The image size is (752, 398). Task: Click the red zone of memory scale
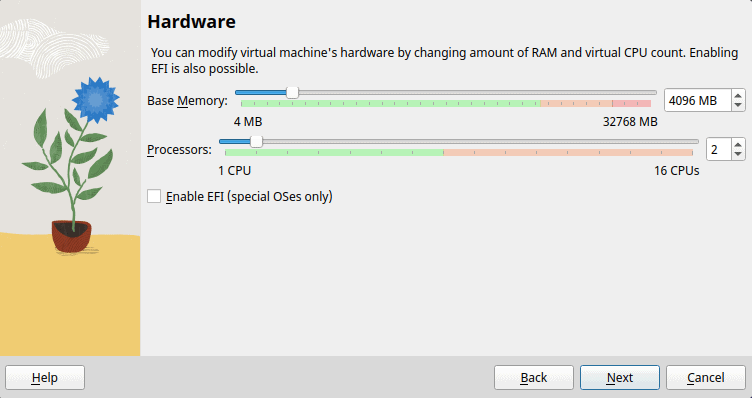632,104
